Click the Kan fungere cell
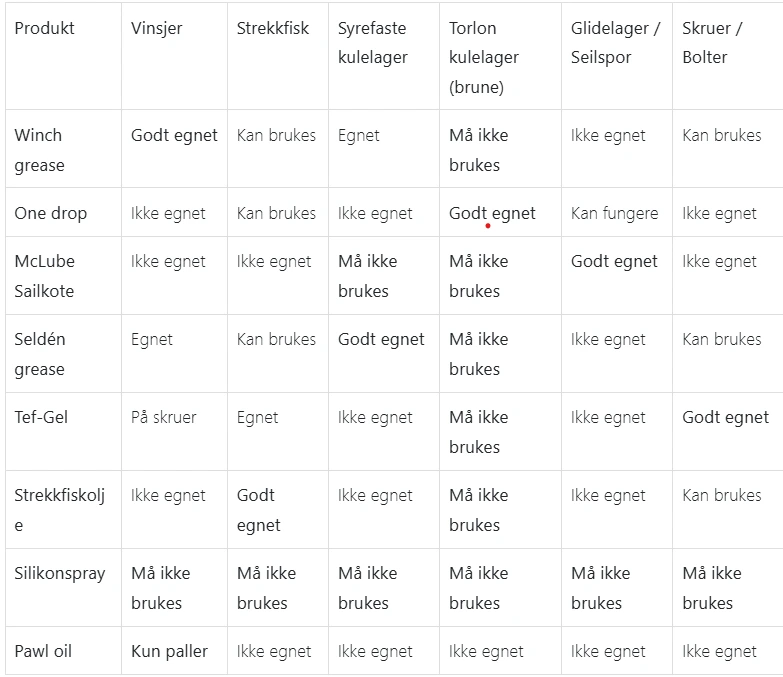This screenshot has height=677, width=783. click(x=614, y=213)
